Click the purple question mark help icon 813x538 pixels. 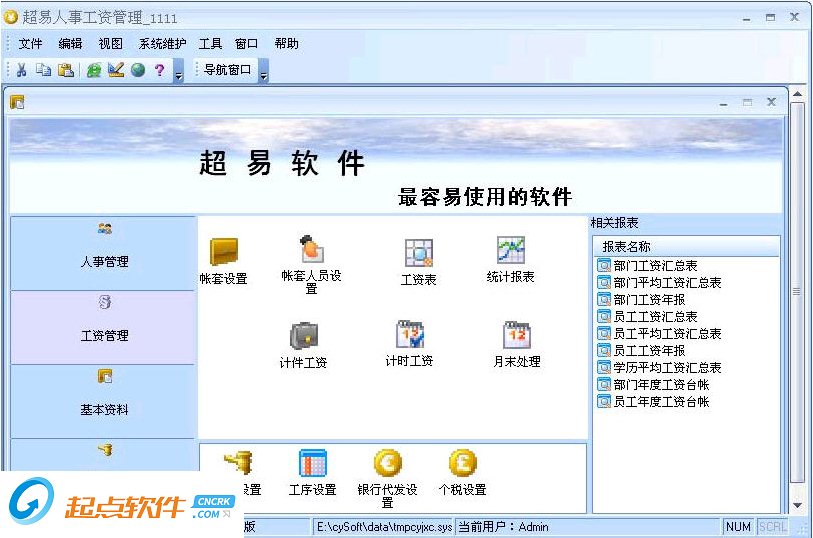[x=160, y=70]
